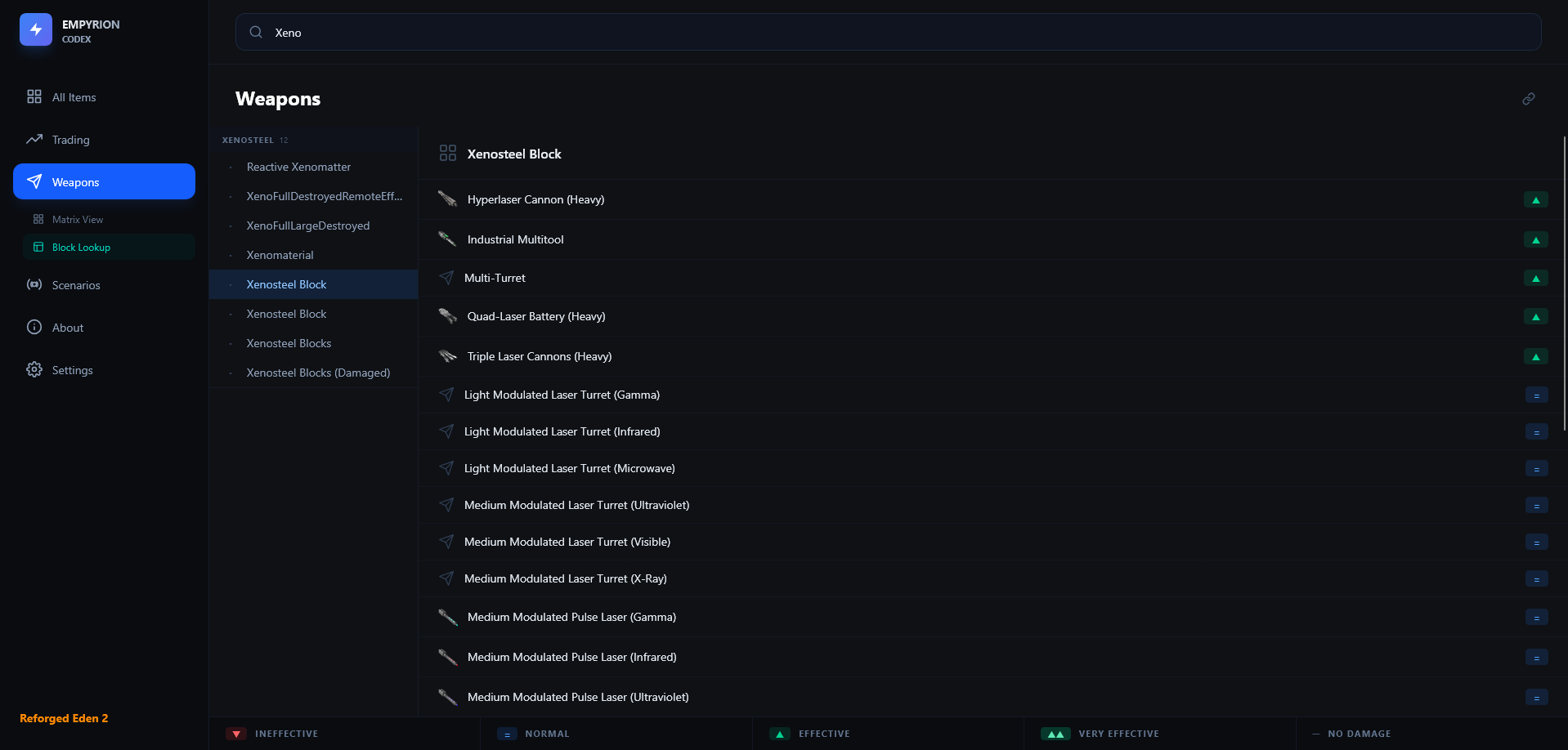The height and width of the screenshot is (750, 1568).
Task: Select the Block Lookup view
Action: pyautogui.click(x=81, y=248)
